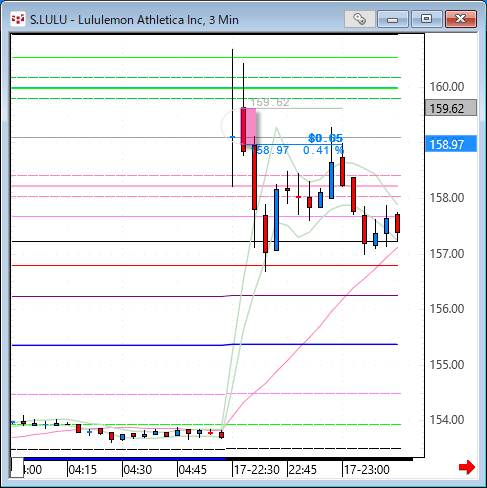Select the solid red horizontal line

[205, 266]
